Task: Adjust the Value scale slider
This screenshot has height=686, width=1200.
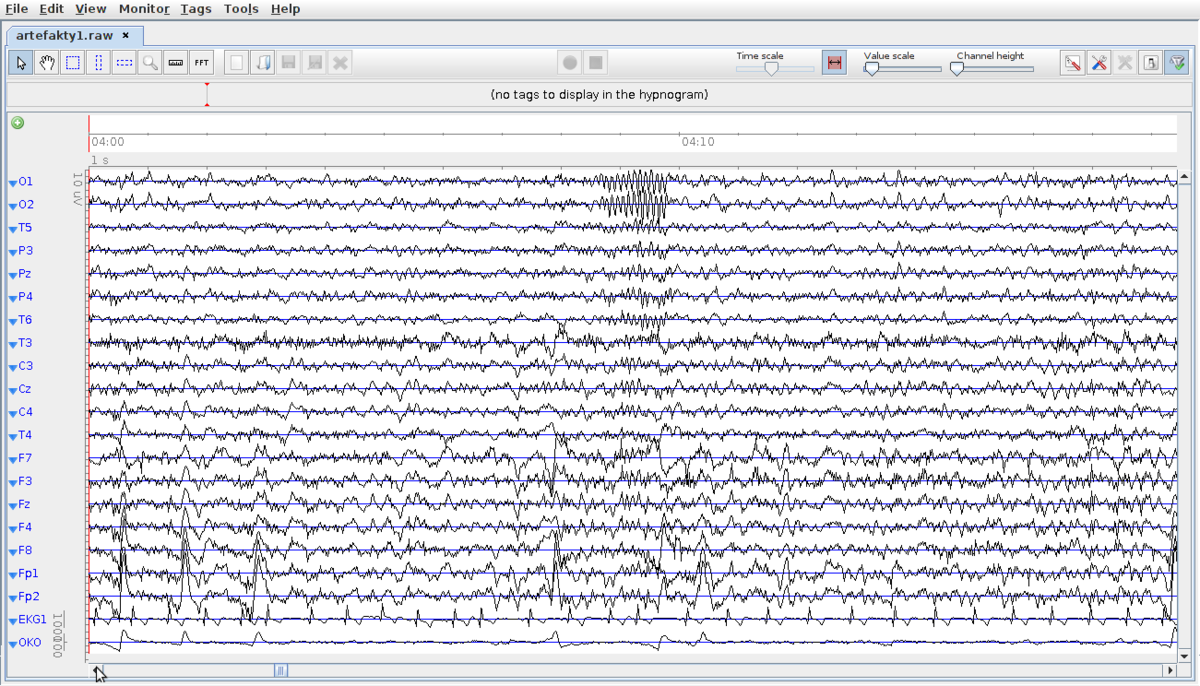Action: [x=871, y=68]
